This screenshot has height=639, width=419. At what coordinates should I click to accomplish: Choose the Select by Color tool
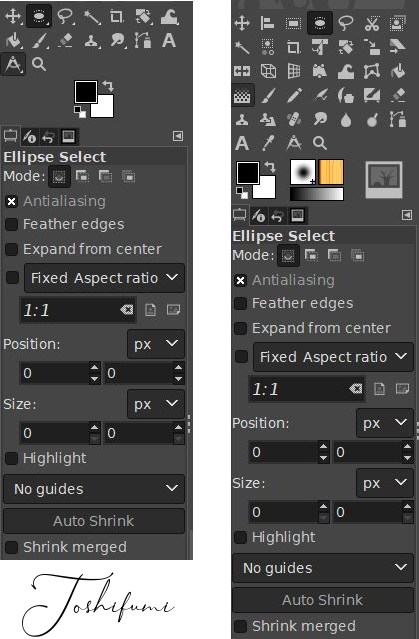click(268, 47)
